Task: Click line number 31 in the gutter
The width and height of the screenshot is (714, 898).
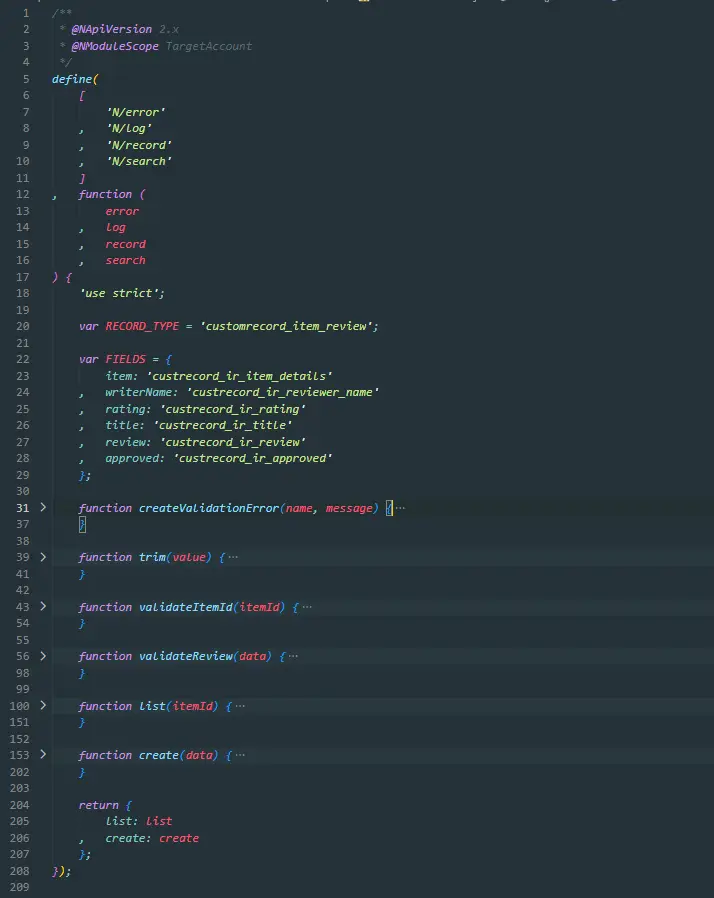Action: coord(23,508)
